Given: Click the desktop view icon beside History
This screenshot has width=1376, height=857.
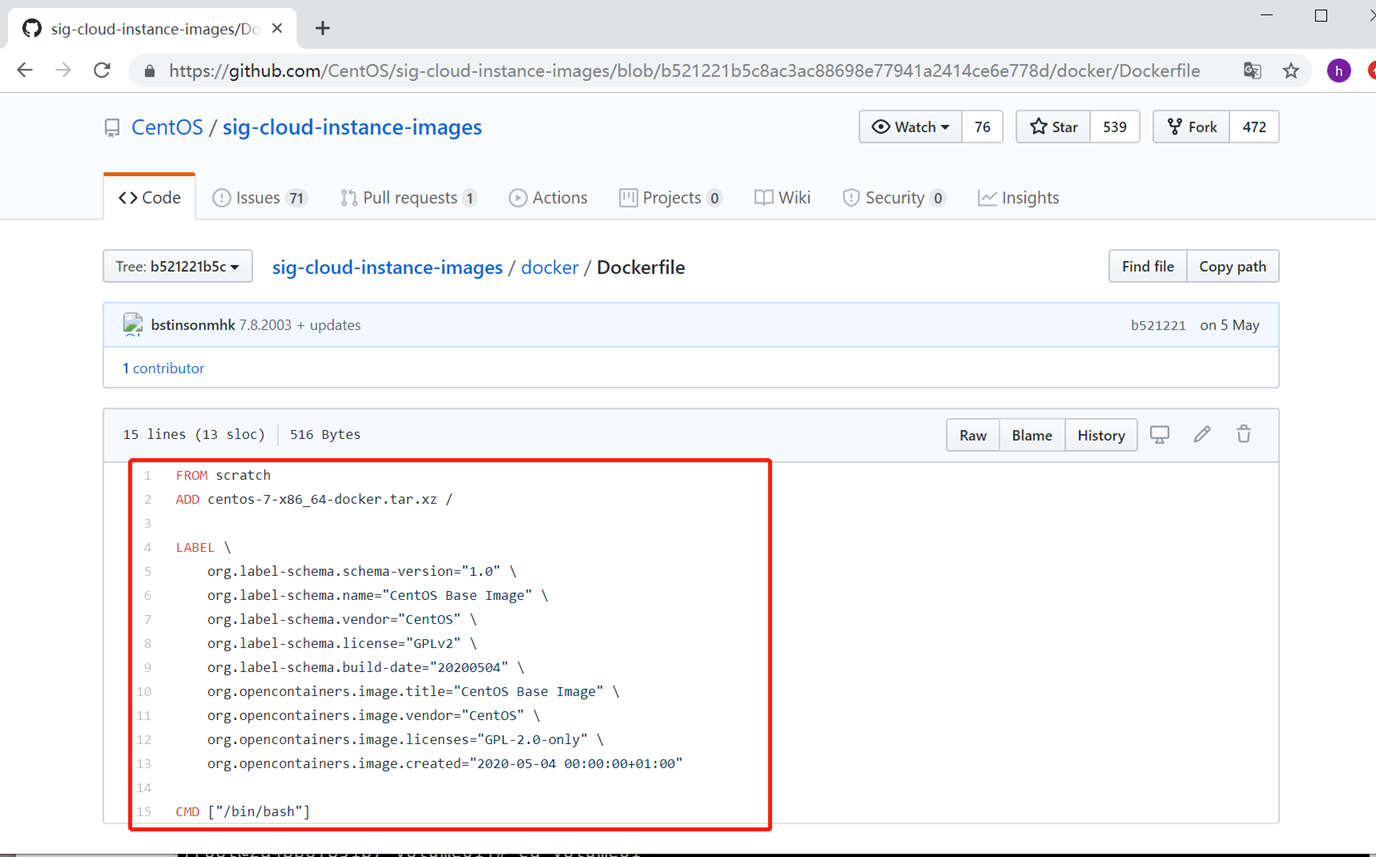Looking at the screenshot, I should point(1160,435).
